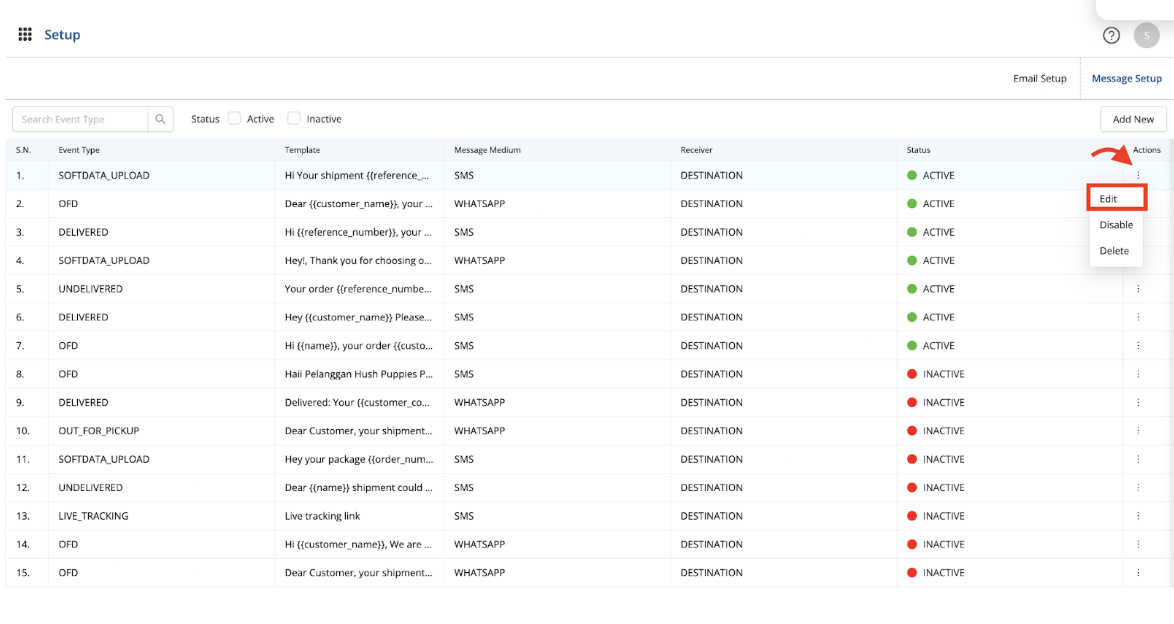Focus the Search Event Type field

tap(82, 119)
